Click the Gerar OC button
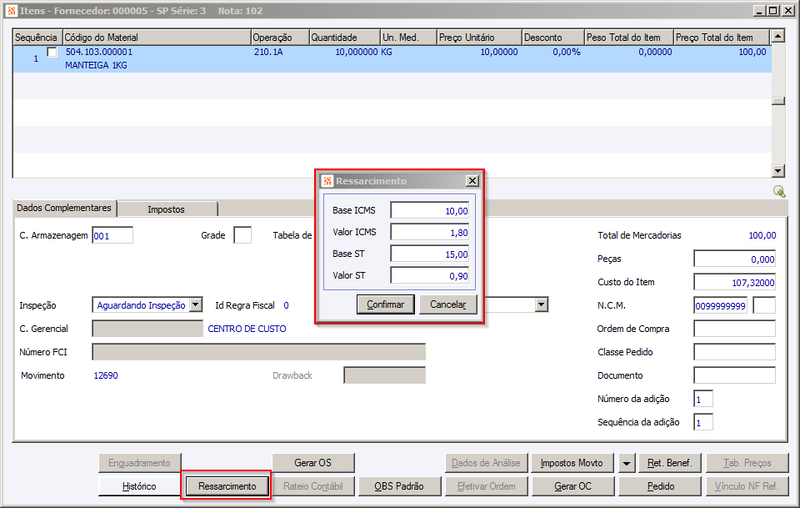Image resolution: width=800 pixels, height=508 pixels. click(x=573, y=486)
